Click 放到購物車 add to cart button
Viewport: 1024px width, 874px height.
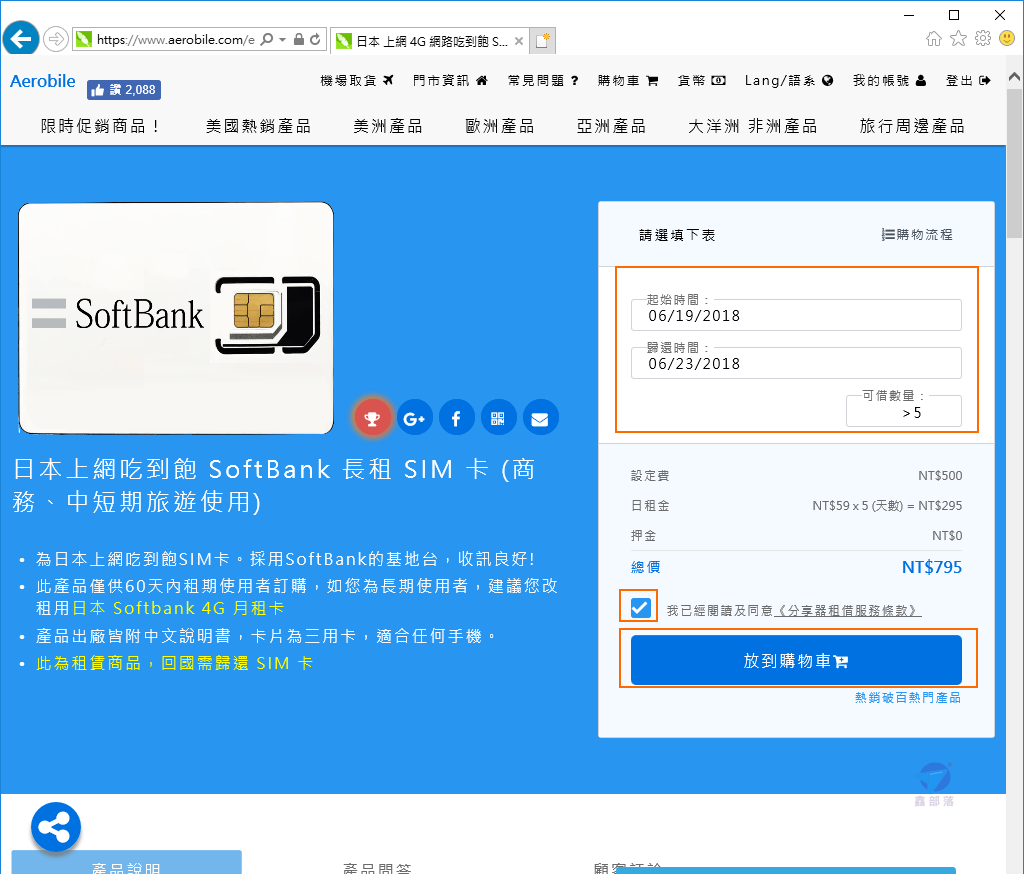796,660
